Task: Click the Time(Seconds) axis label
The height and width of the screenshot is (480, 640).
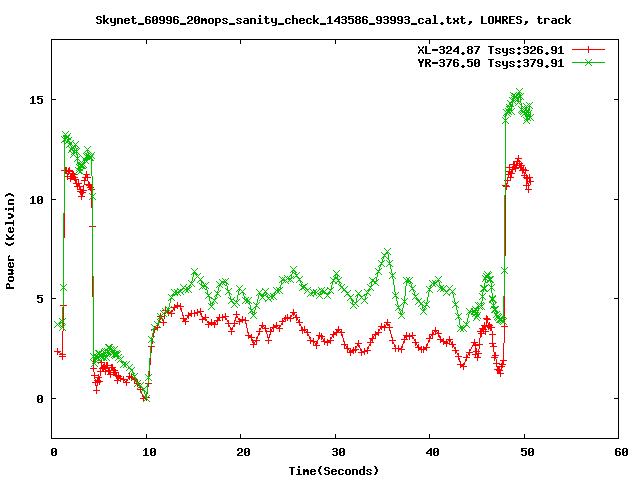Action: [x=333, y=470]
